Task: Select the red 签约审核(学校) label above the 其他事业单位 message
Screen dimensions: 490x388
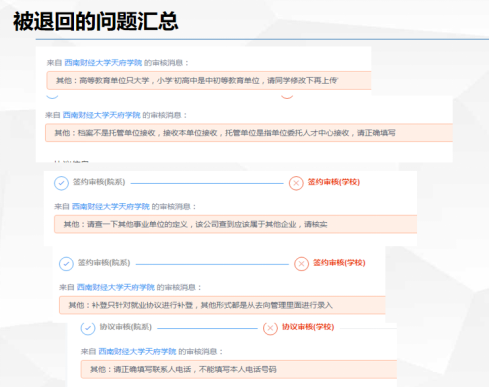Action: [x=334, y=182]
